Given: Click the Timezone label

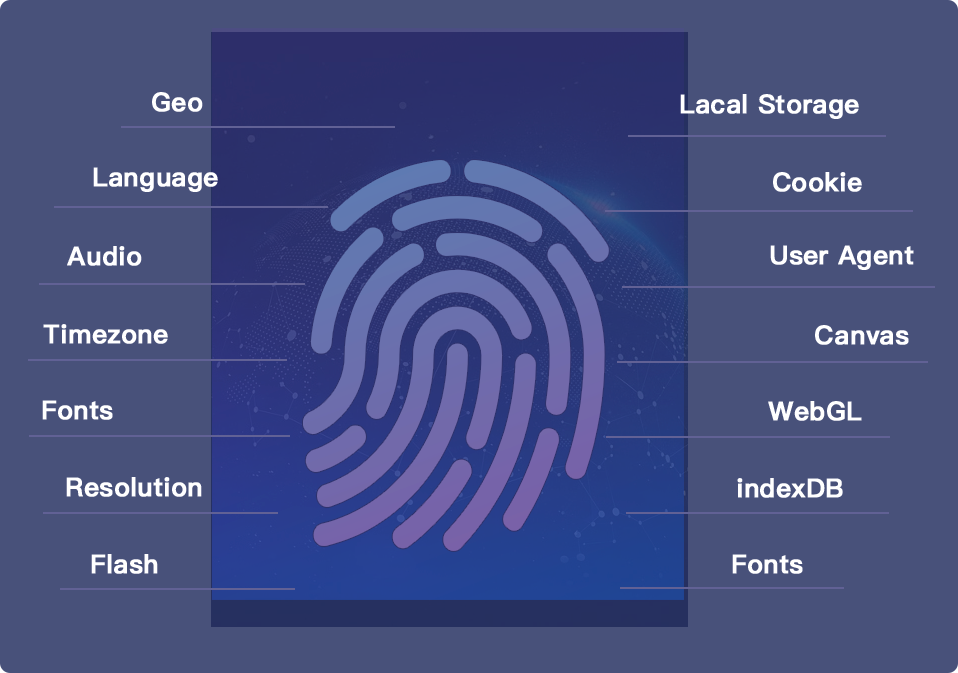Looking at the screenshot, I should click(x=106, y=334).
